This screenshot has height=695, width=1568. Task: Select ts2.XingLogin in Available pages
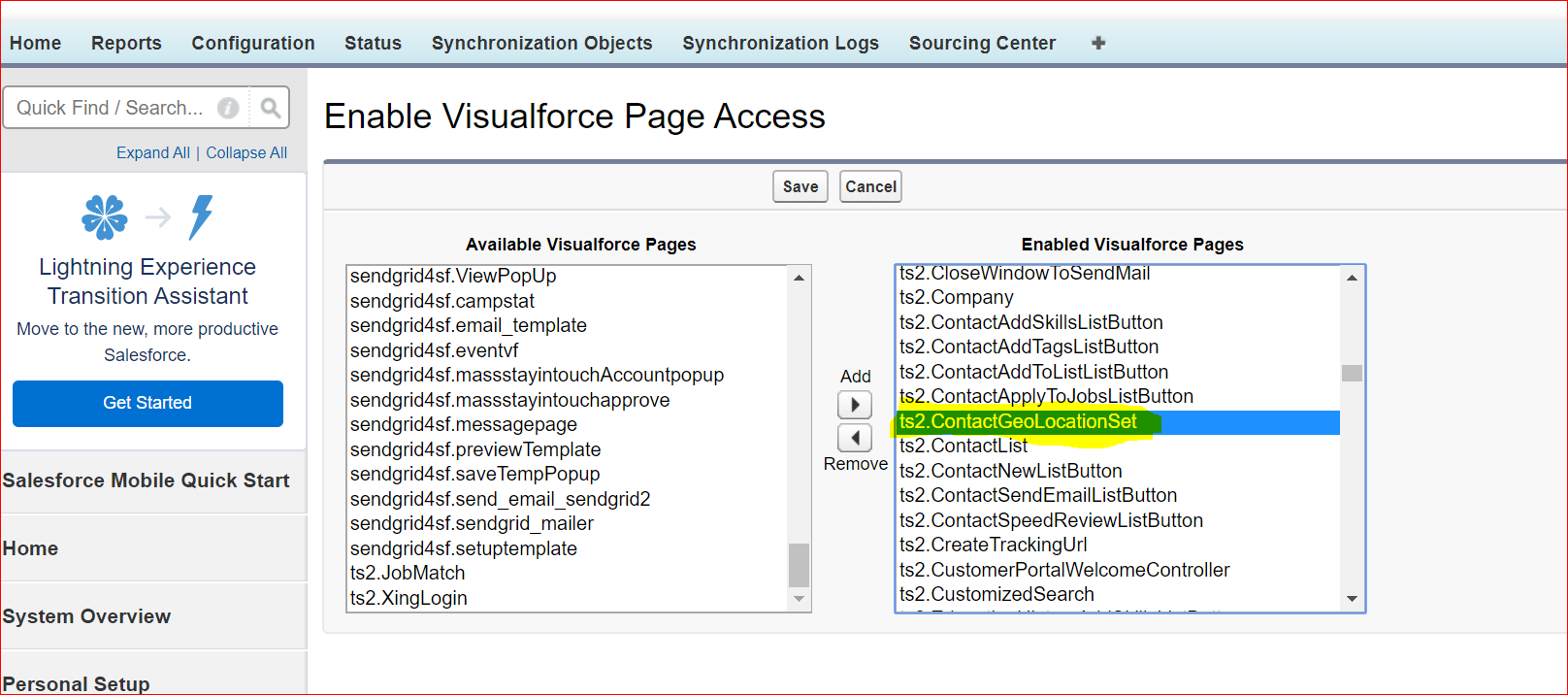[x=567, y=598]
